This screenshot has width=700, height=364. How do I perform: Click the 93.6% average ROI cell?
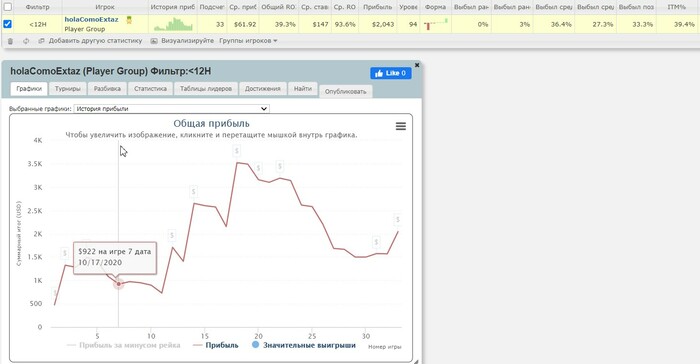click(345, 24)
